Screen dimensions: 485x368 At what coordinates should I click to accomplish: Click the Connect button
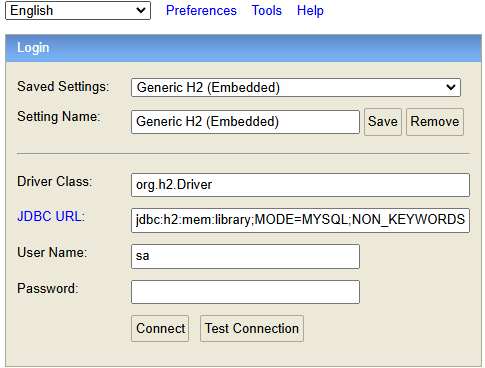[x=160, y=329]
